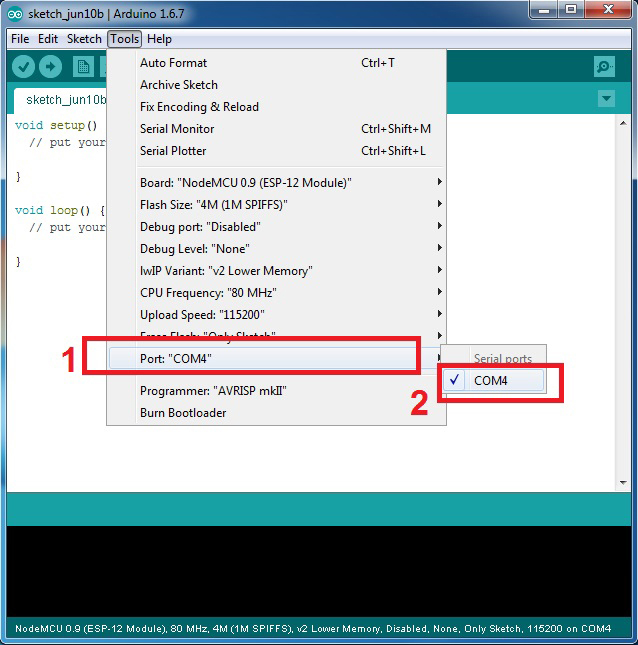The image size is (638, 645).
Task: Choose Auto Format from Tools menu
Action: pyautogui.click(x=174, y=63)
